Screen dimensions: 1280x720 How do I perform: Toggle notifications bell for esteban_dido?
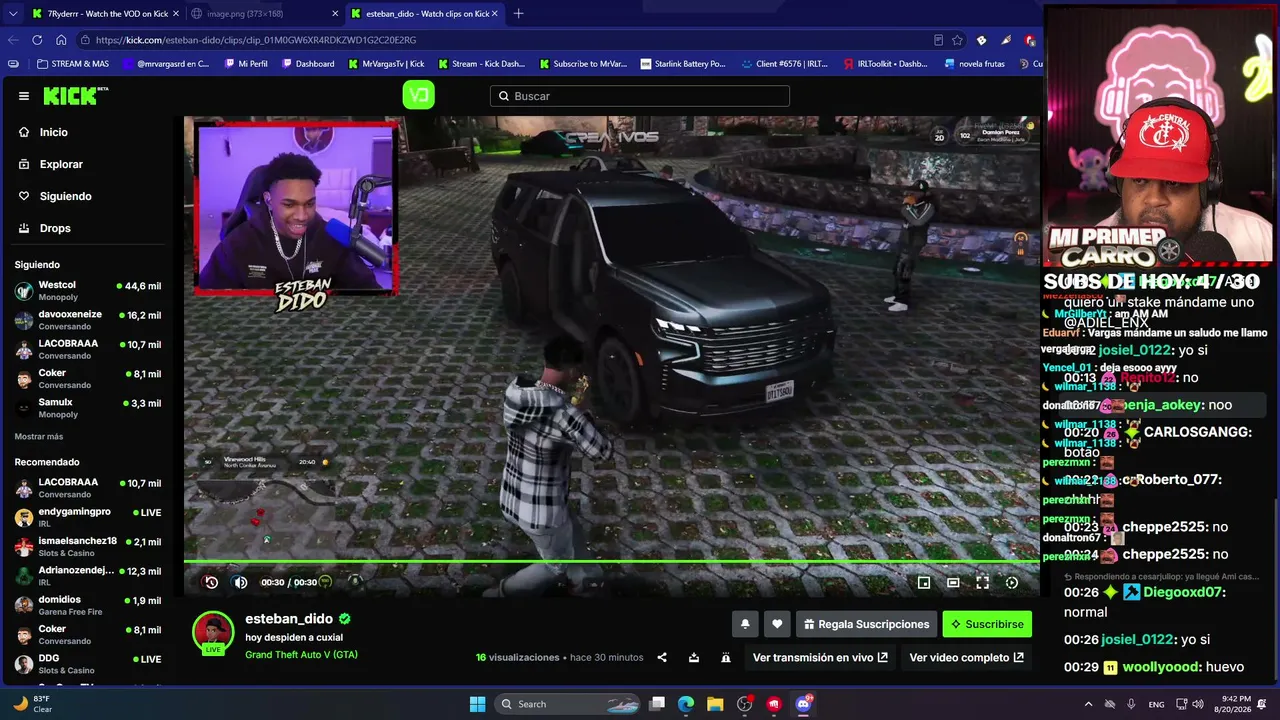click(x=745, y=624)
